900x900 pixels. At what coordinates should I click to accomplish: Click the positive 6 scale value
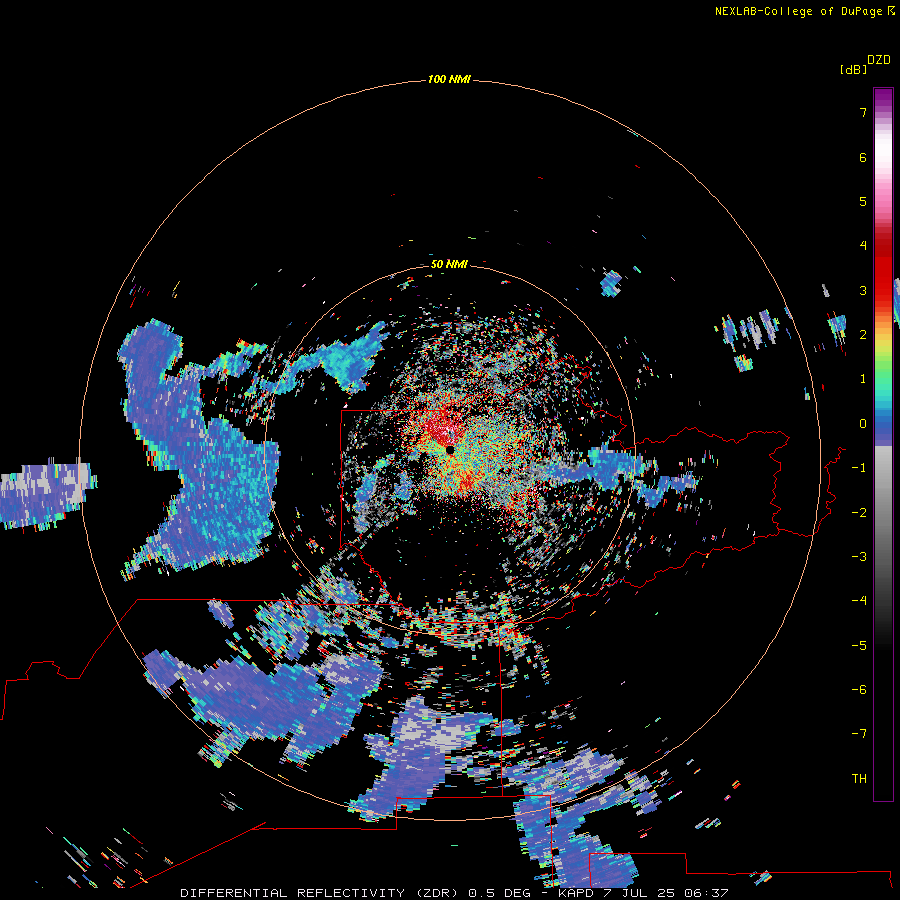863,157
